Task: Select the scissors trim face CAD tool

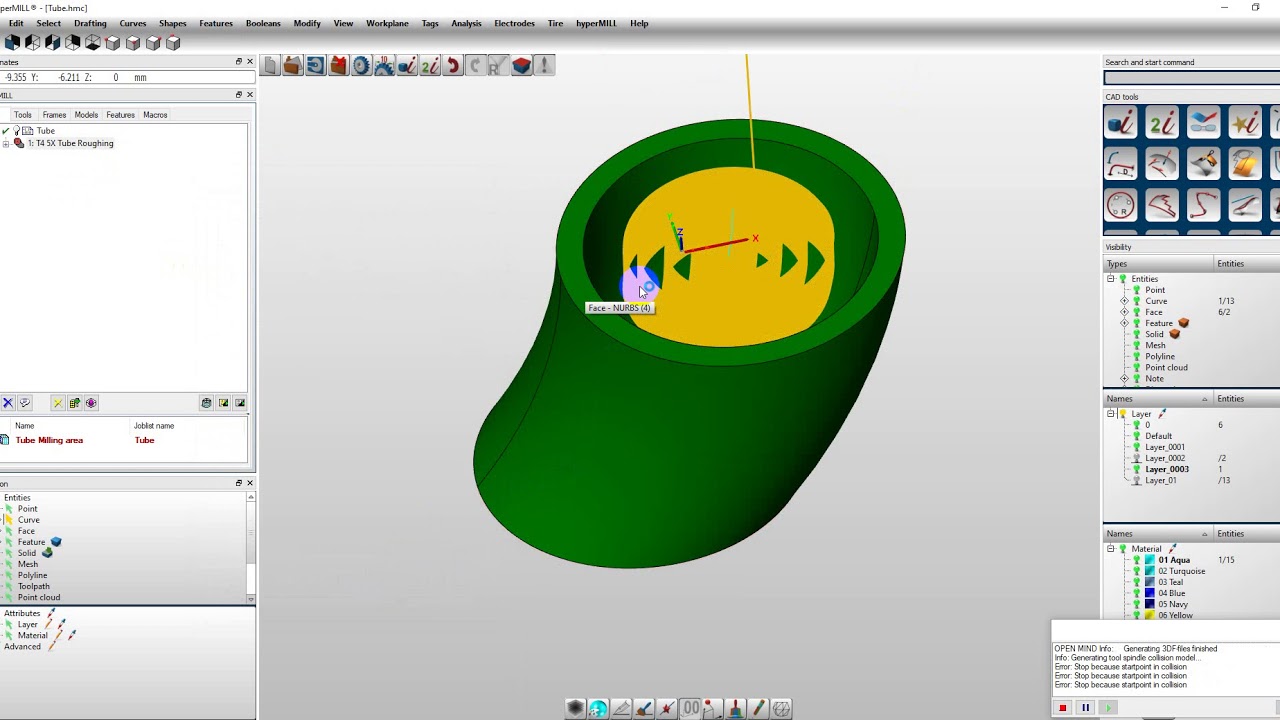Action: [1203, 164]
